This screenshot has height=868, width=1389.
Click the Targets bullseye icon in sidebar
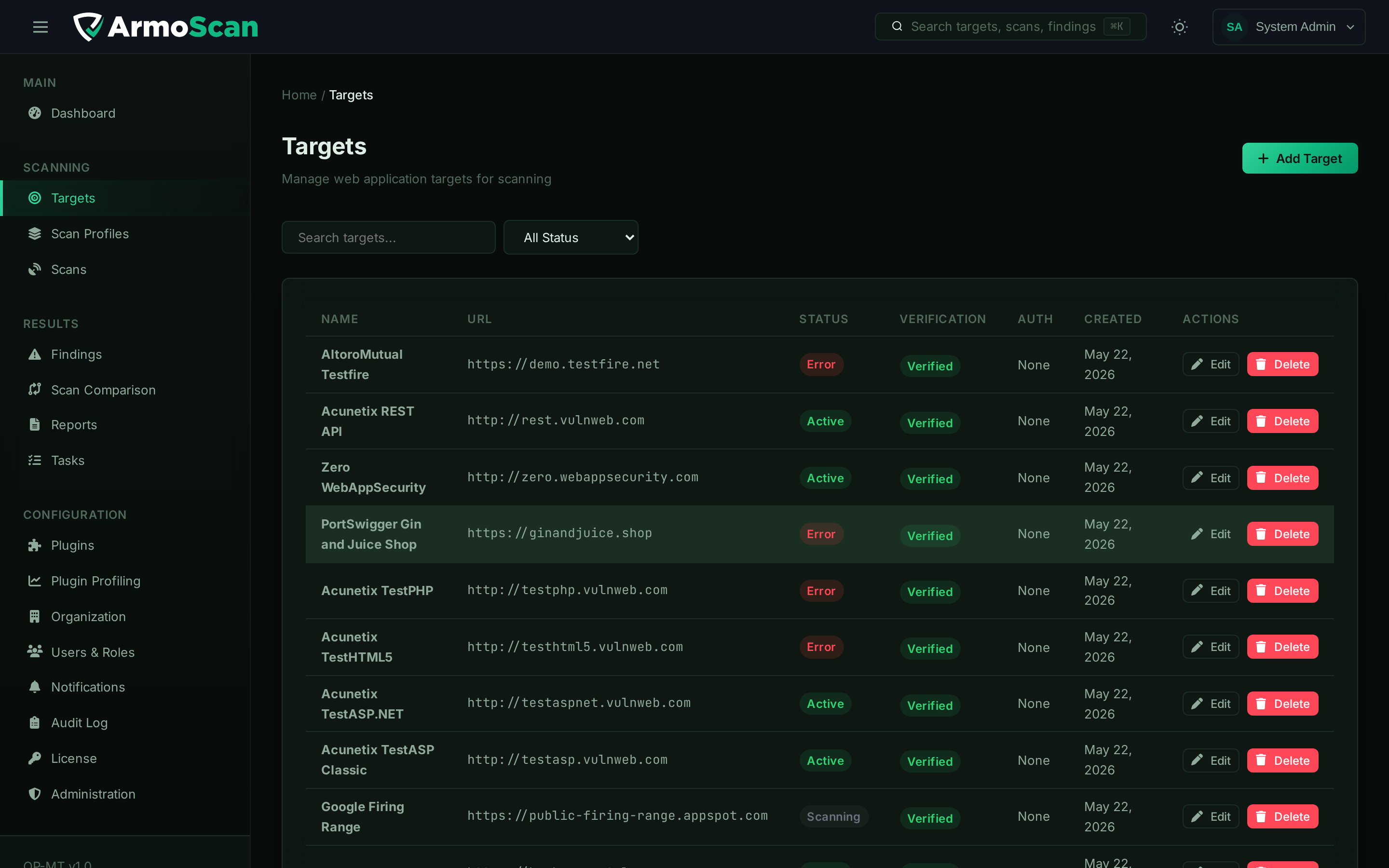[35, 198]
